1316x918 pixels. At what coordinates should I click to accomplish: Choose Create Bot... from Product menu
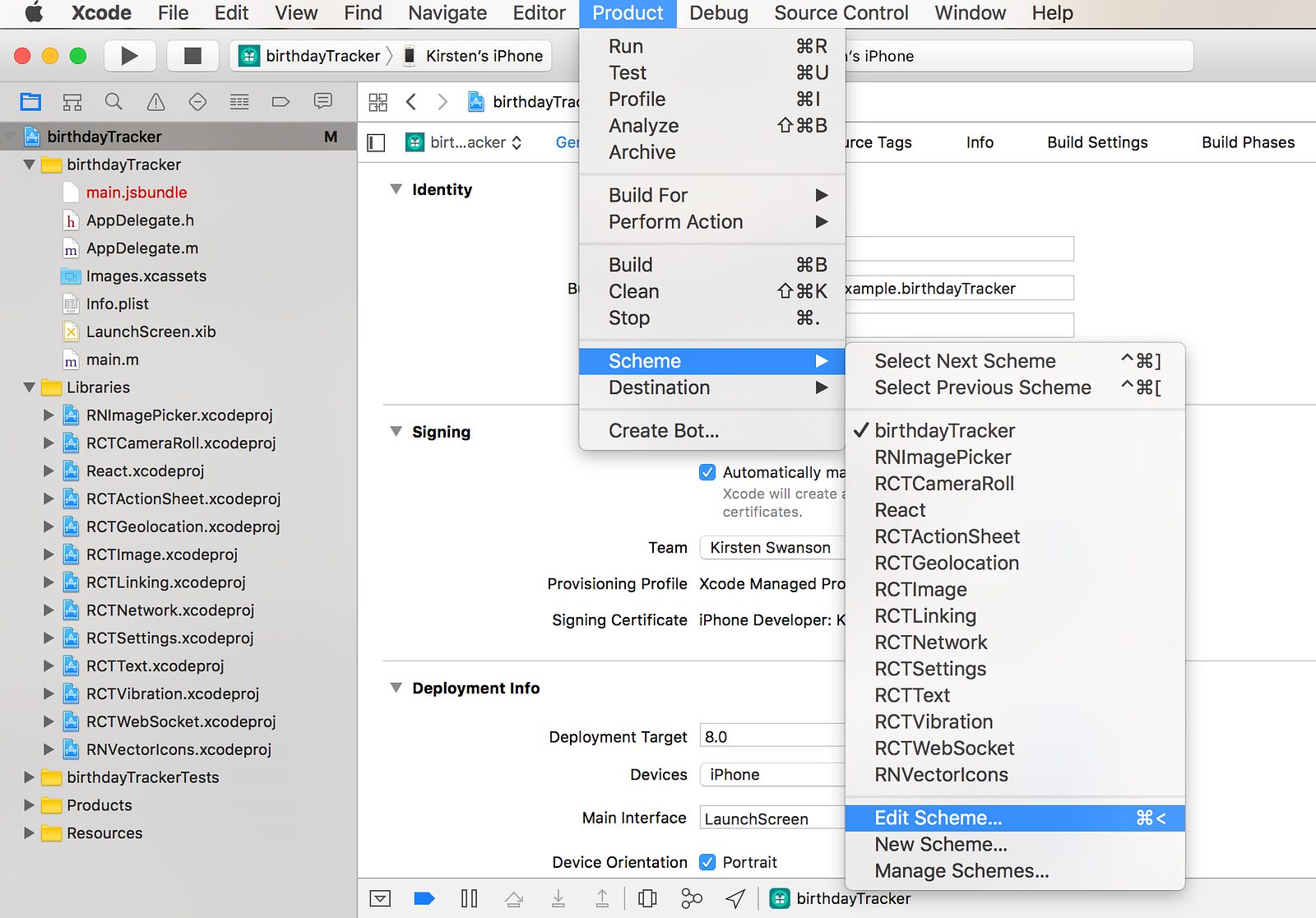712,431
